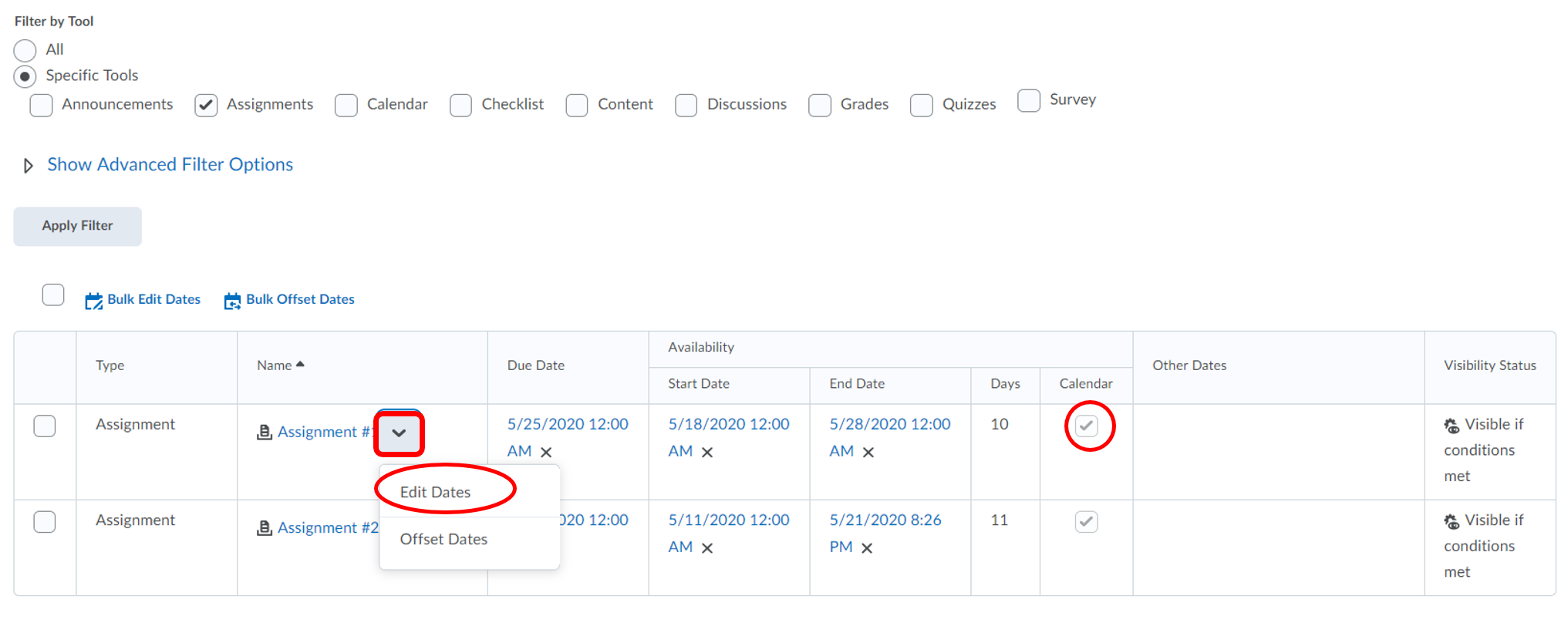Viewport: 1568px width, 623px height.
Task: Tick the select-all rows checkbox
Action: [x=53, y=295]
